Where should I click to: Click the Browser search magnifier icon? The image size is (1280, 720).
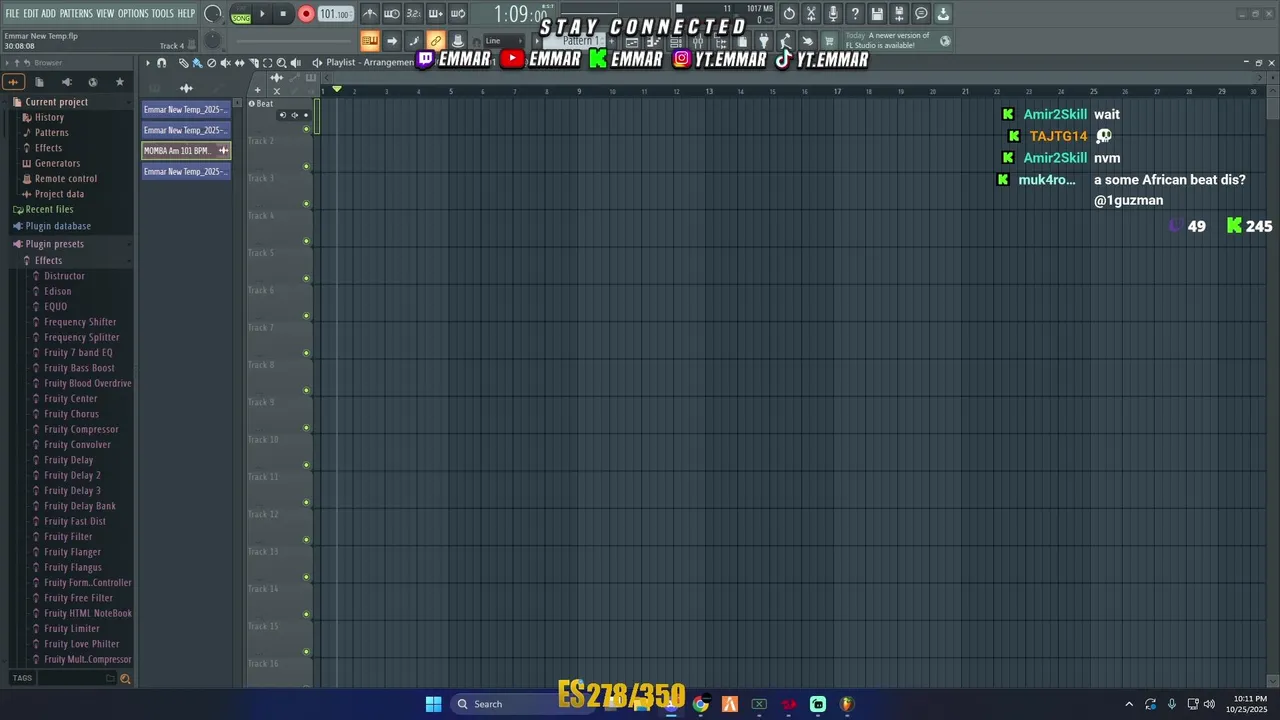click(125, 678)
